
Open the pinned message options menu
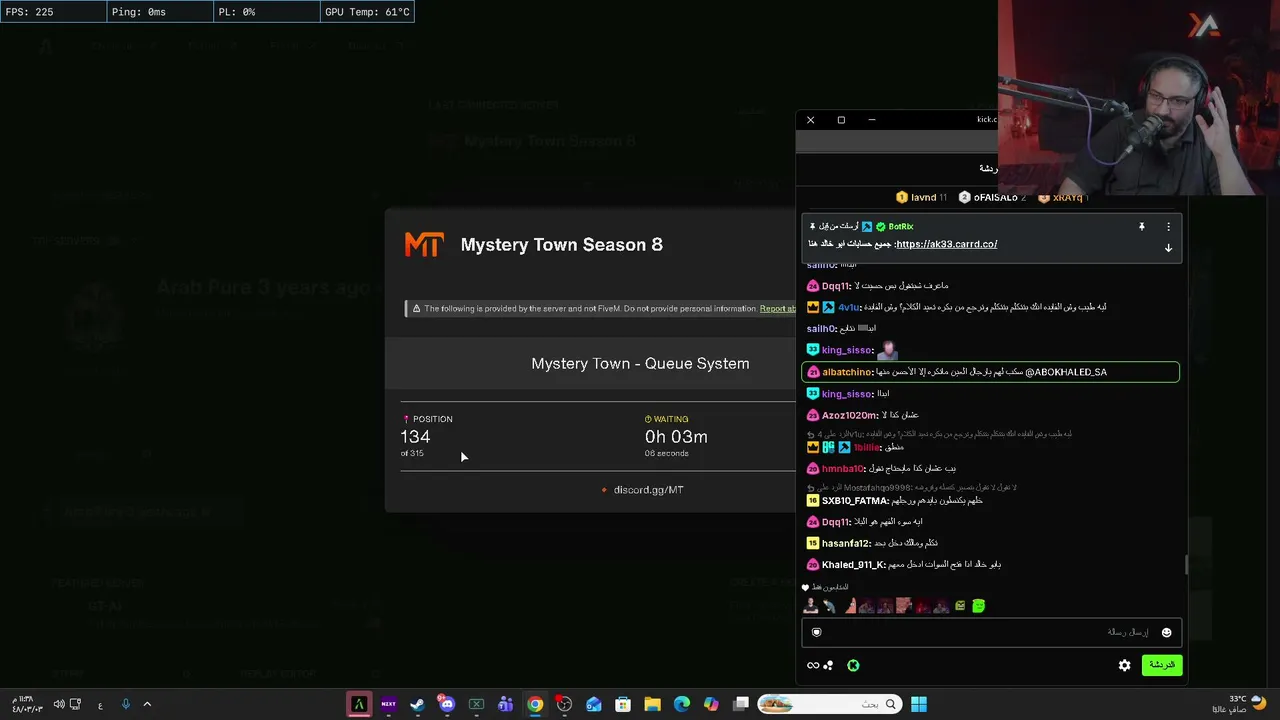point(1168,227)
